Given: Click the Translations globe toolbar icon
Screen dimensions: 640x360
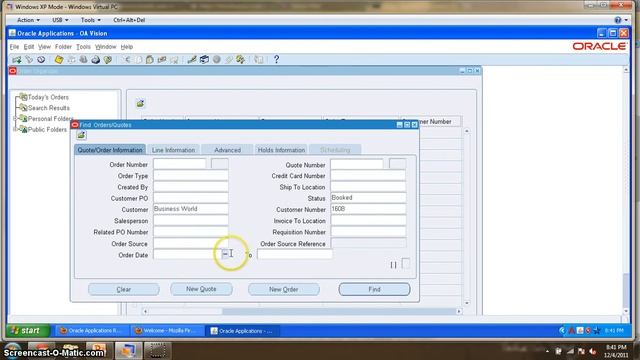Looking at the screenshot, I should 217,60.
